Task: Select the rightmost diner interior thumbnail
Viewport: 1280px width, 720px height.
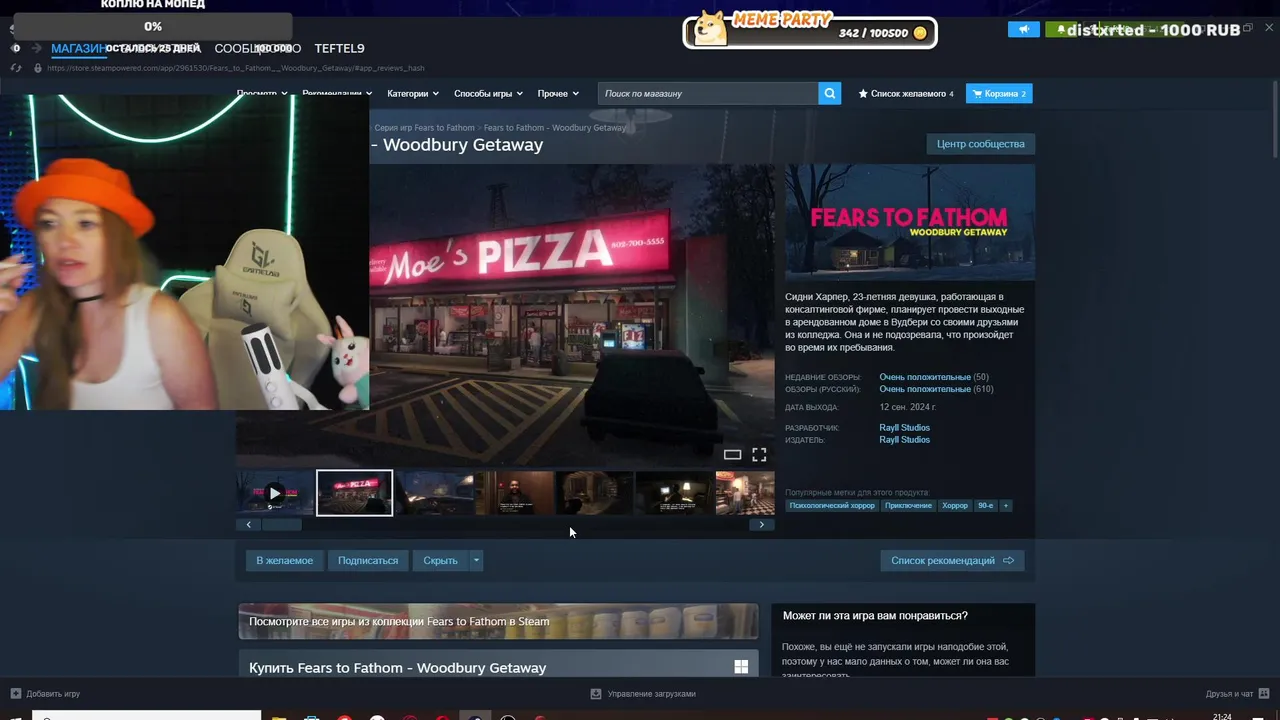Action: (745, 493)
